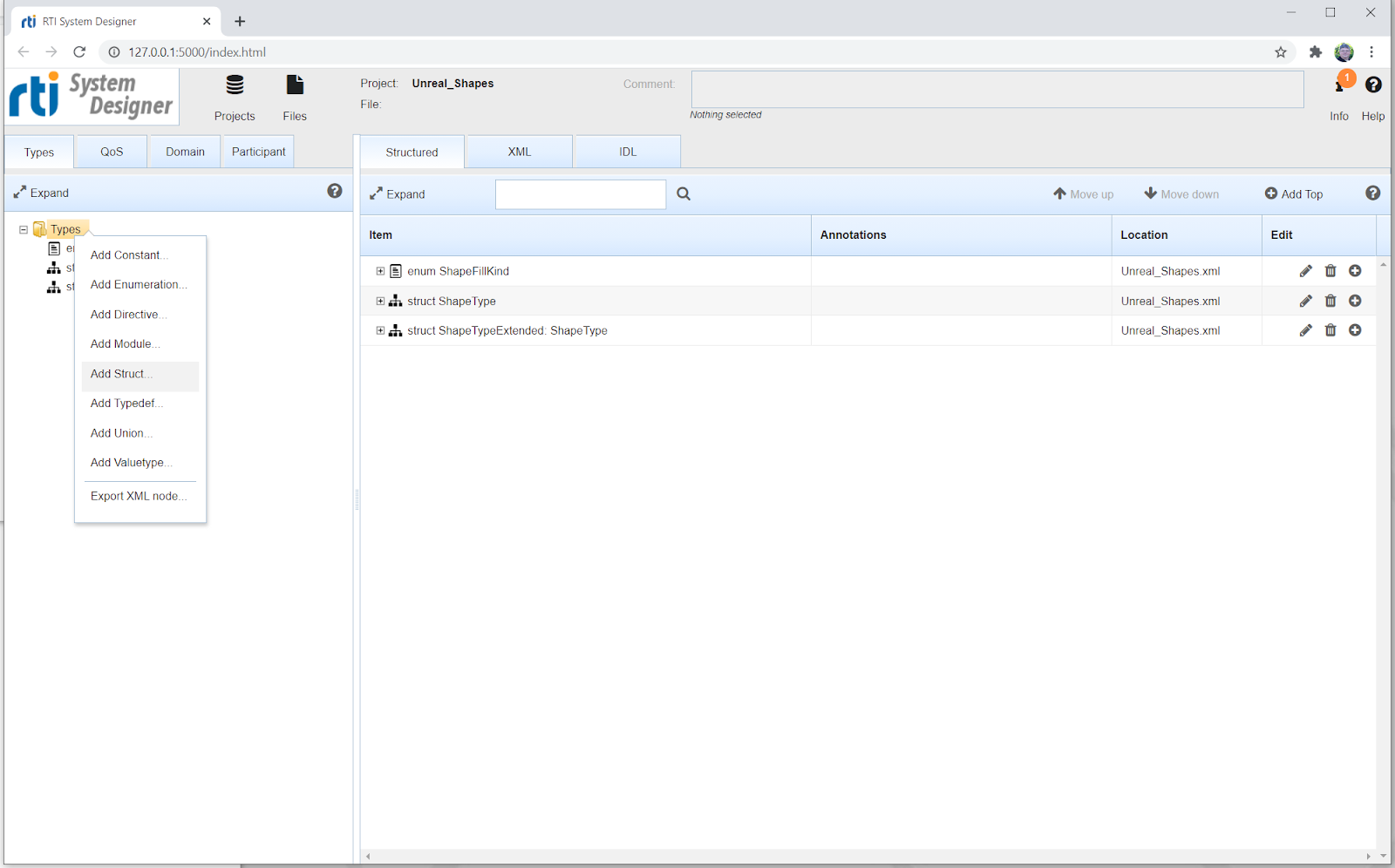Edit struct ShapeType with pencil icon

pyautogui.click(x=1305, y=301)
